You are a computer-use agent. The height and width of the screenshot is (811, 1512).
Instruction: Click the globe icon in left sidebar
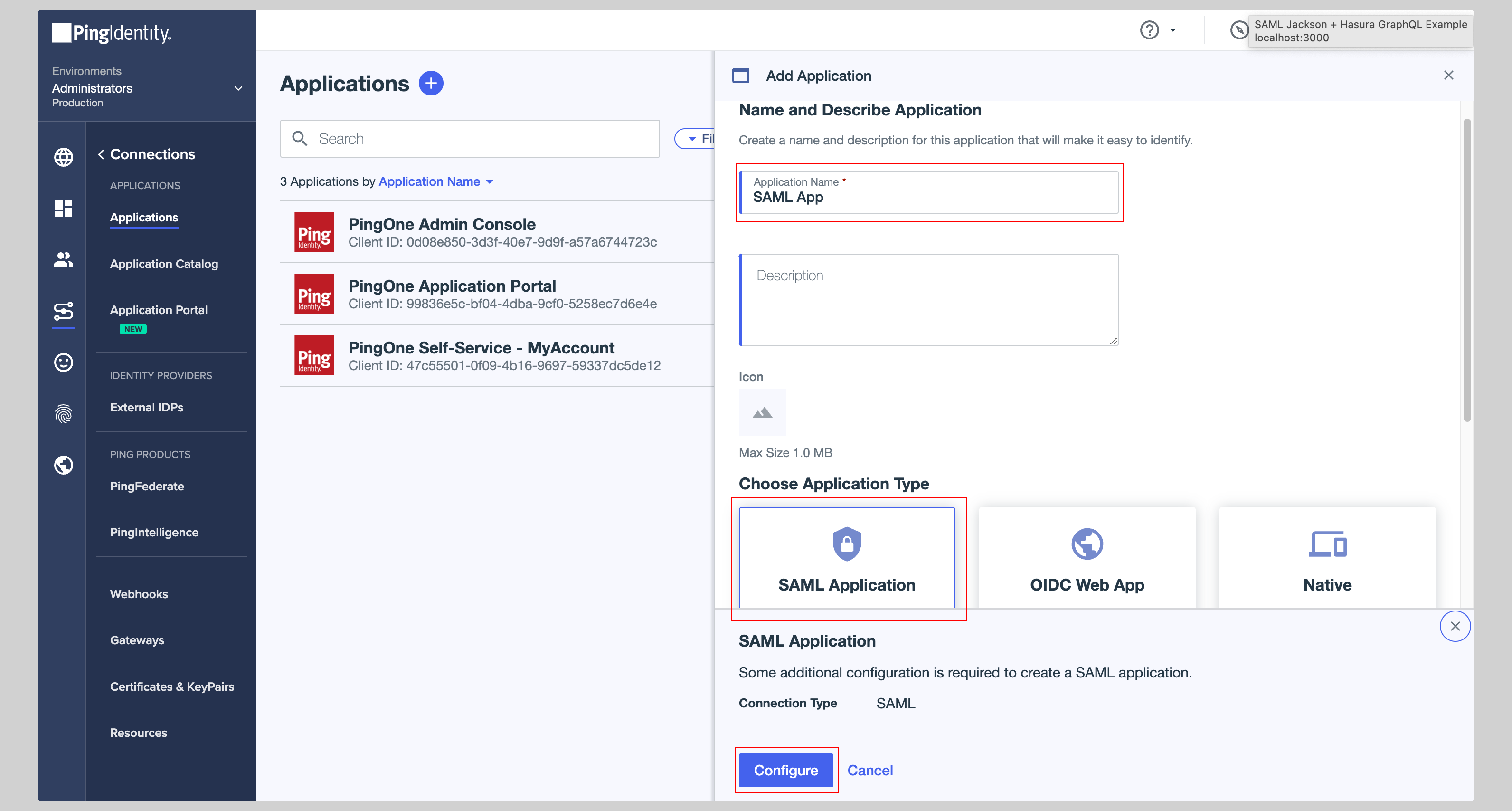(x=63, y=155)
